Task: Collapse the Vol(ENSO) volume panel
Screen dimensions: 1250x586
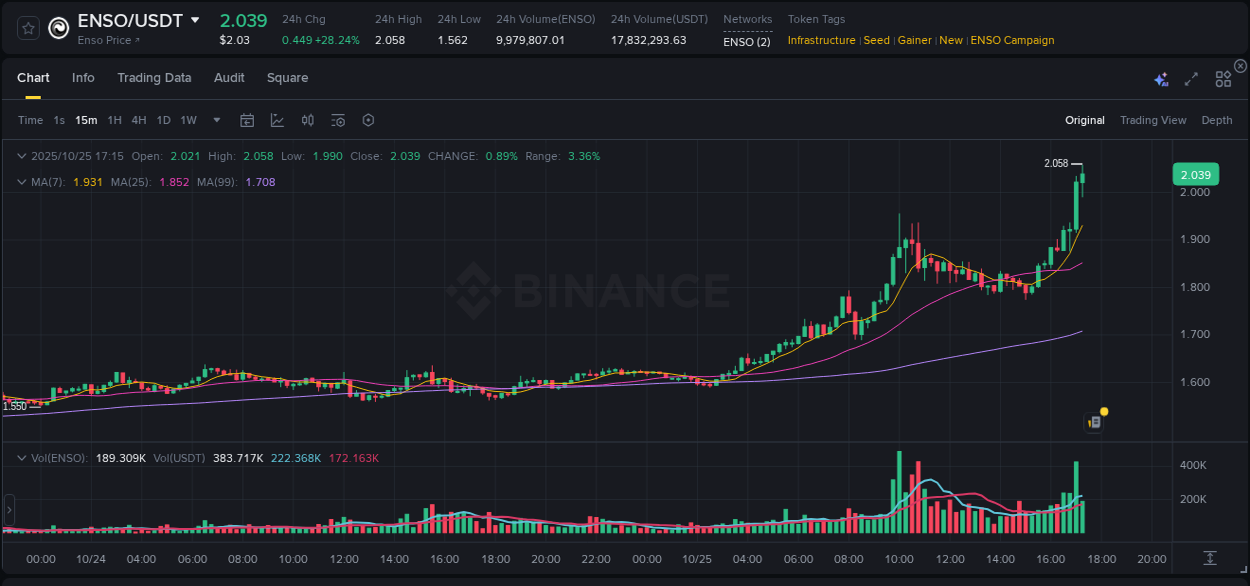Action: click(x=22, y=455)
